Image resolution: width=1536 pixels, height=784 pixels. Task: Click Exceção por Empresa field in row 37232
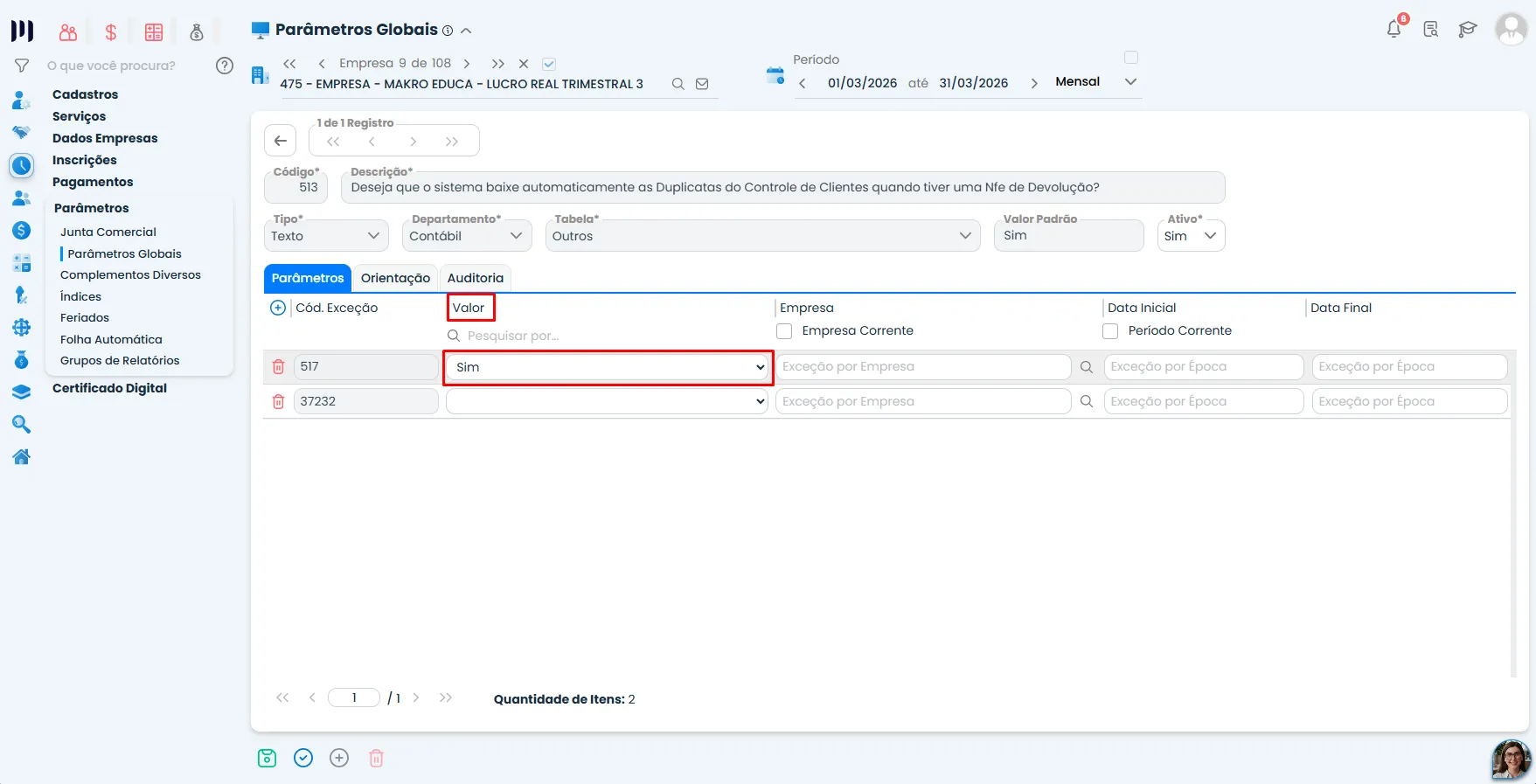click(923, 401)
